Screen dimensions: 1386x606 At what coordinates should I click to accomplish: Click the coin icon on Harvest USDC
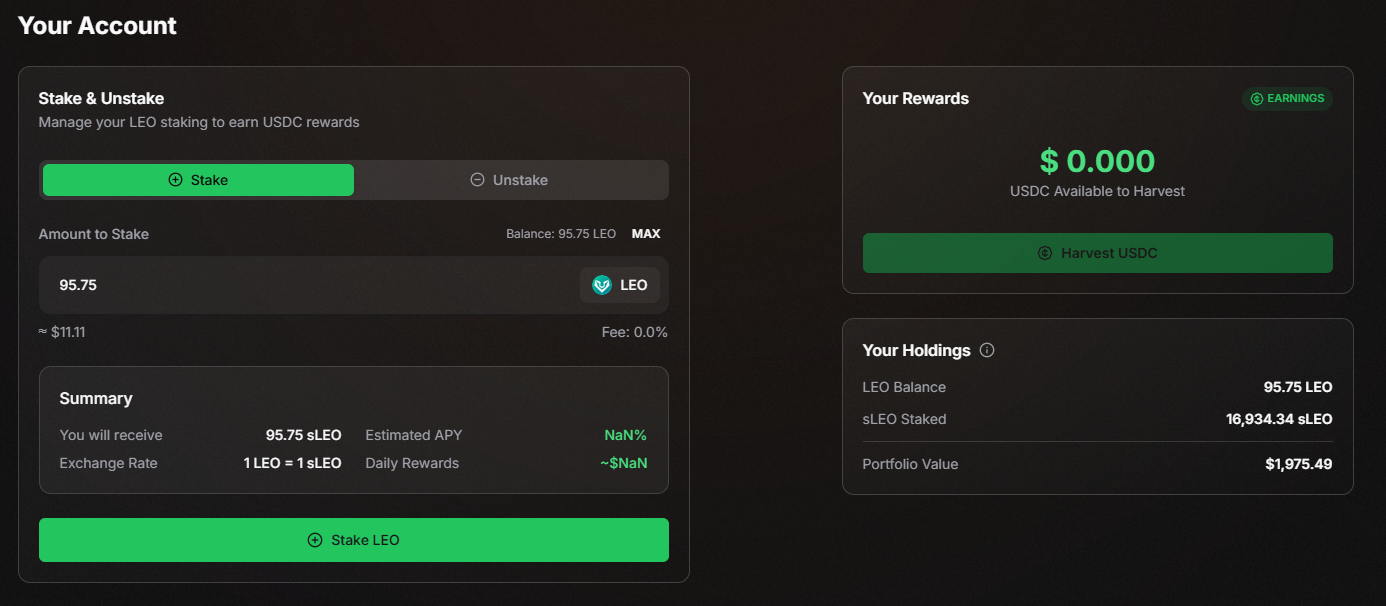coord(1045,253)
